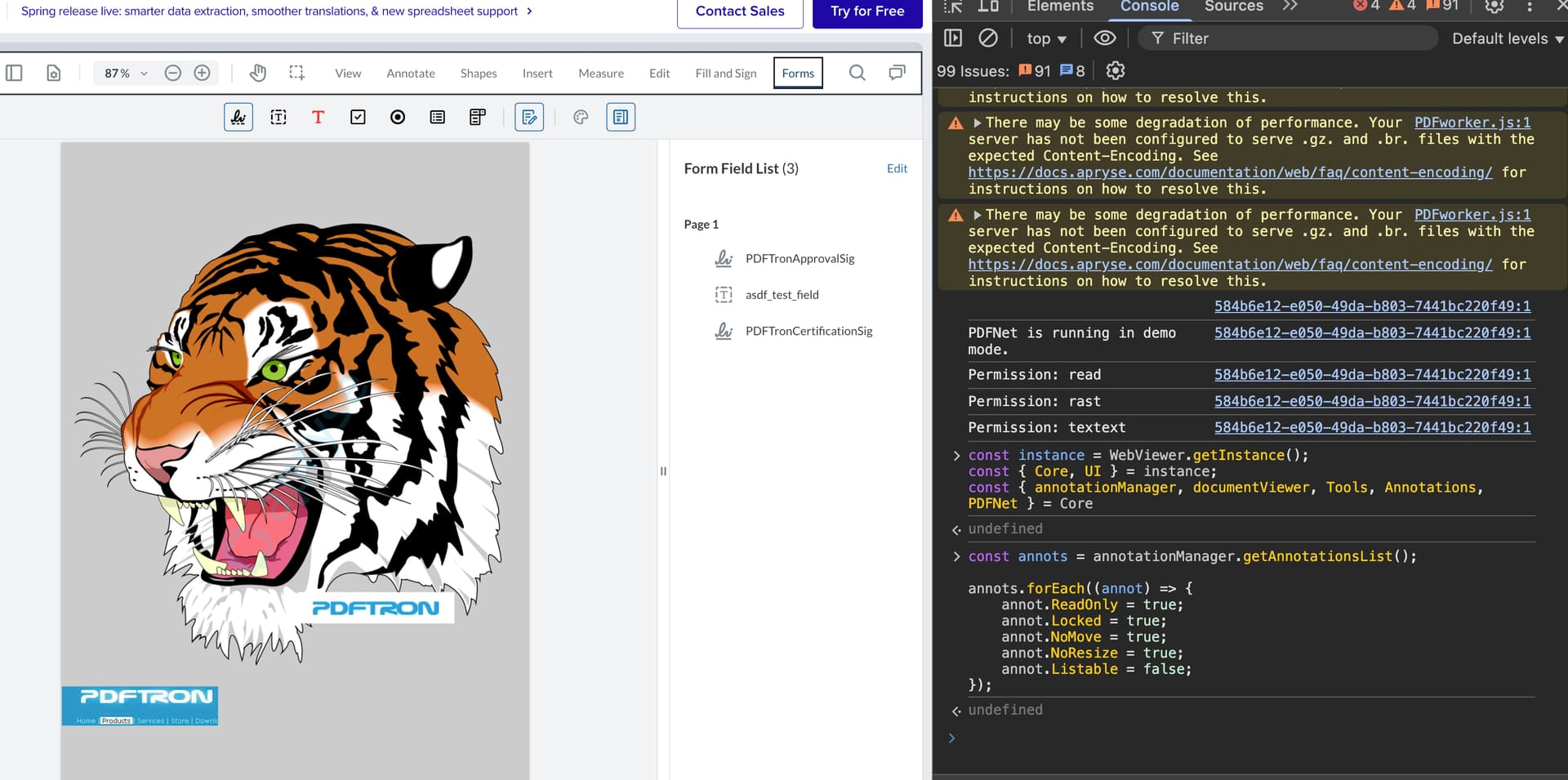Click the Try for Free button
1568x780 pixels.
click(x=867, y=11)
